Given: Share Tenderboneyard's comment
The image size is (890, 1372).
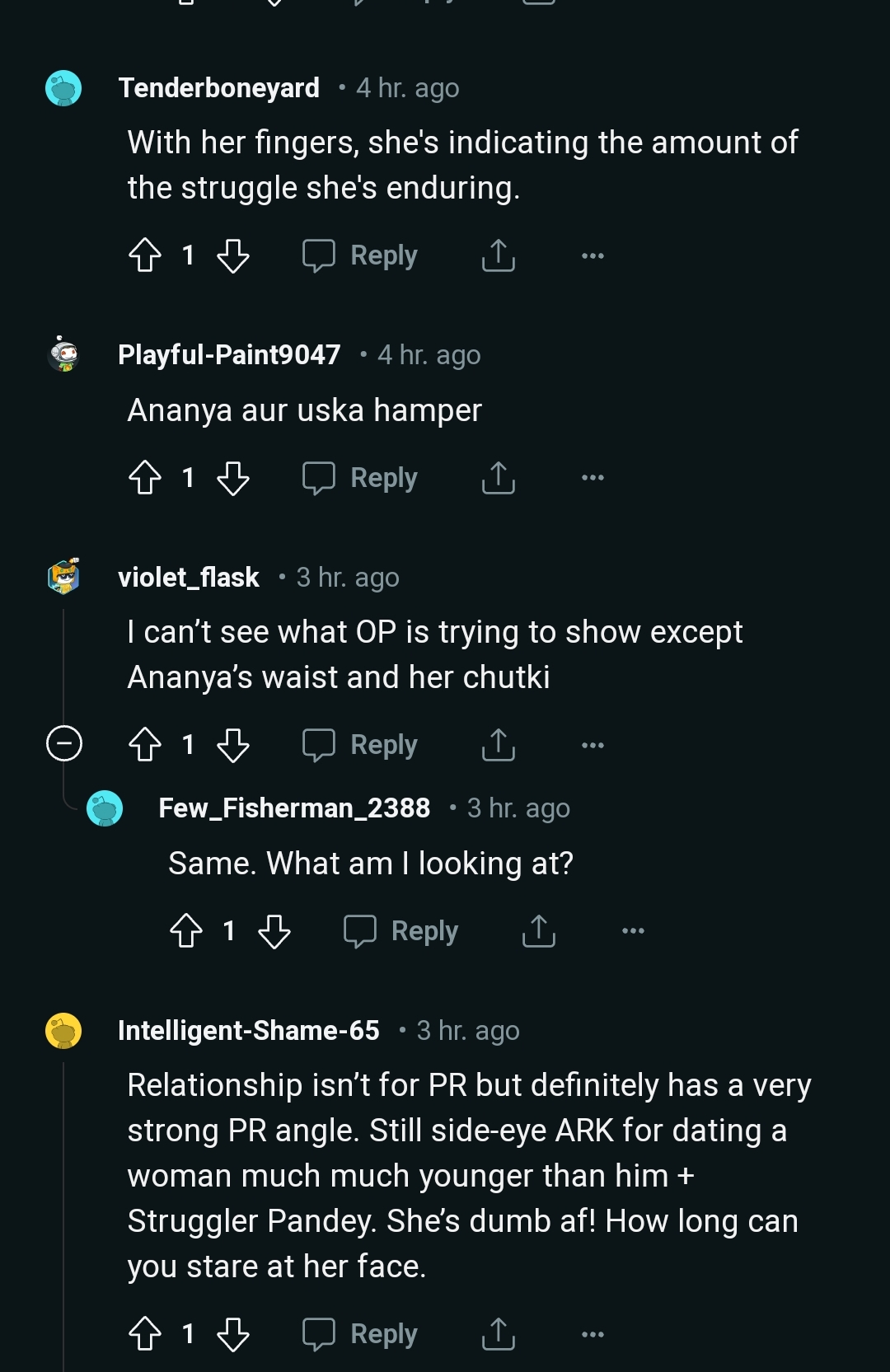Looking at the screenshot, I should click(x=498, y=255).
